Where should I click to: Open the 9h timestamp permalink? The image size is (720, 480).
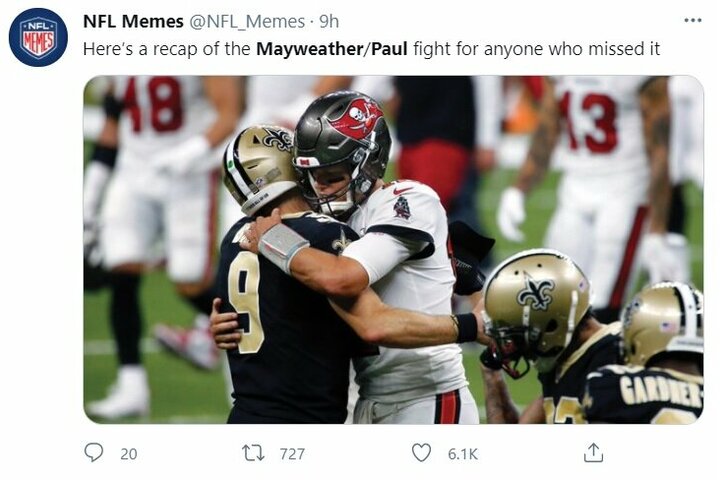tap(329, 21)
